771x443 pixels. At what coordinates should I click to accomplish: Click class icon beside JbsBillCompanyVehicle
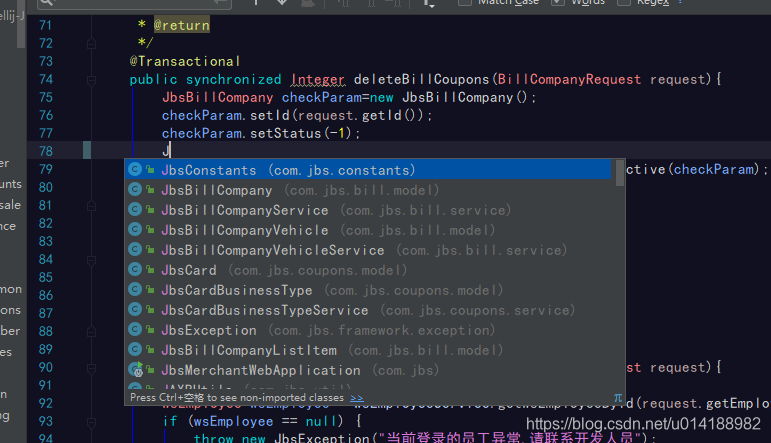pyautogui.click(x=135, y=230)
